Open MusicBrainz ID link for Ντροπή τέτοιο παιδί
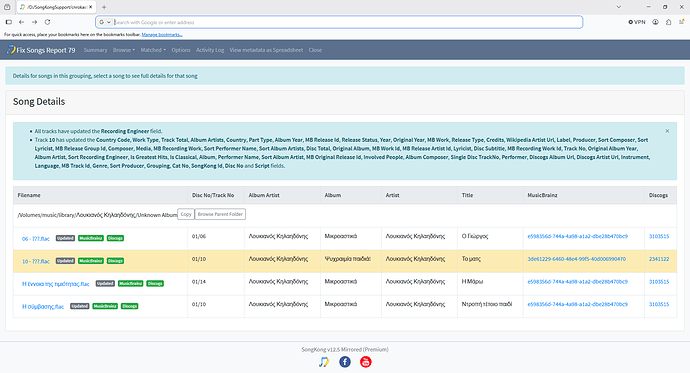690x373 pixels. [577, 304]
